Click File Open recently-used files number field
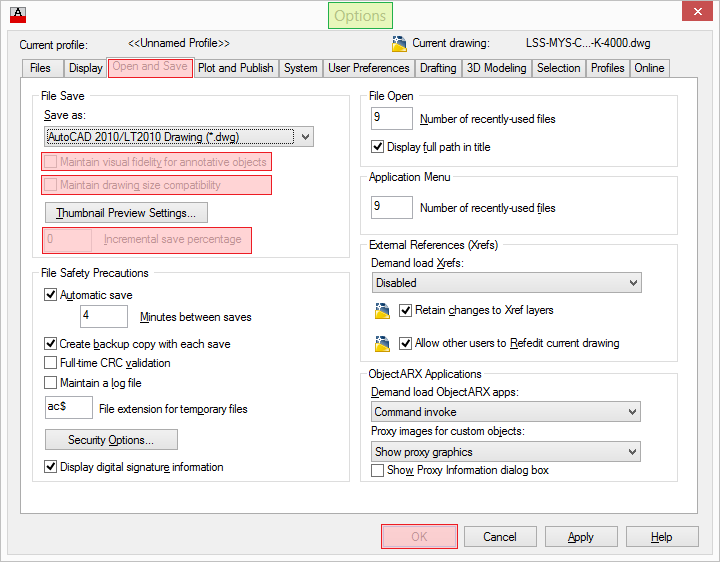Screen dimensions: 720x562 [392, 118]
